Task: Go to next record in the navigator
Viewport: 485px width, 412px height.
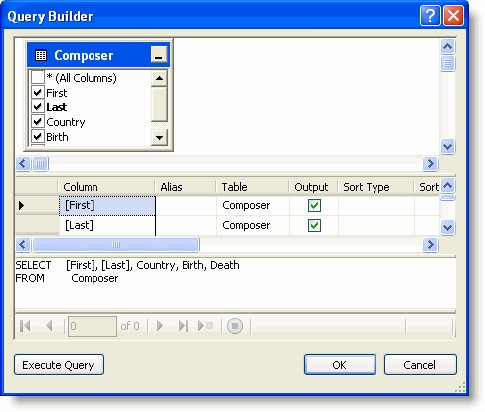Action: pyautogui.click(x=160, y=326)
